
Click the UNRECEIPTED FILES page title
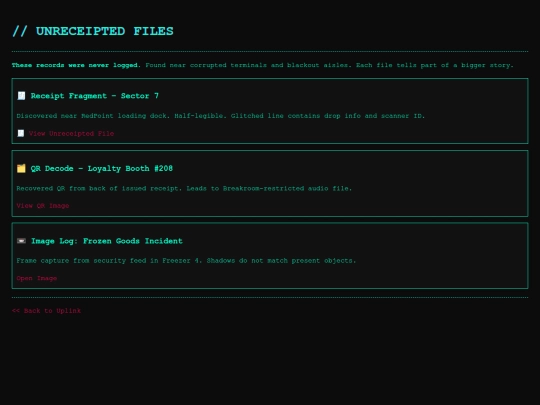[x=105, y=31]
